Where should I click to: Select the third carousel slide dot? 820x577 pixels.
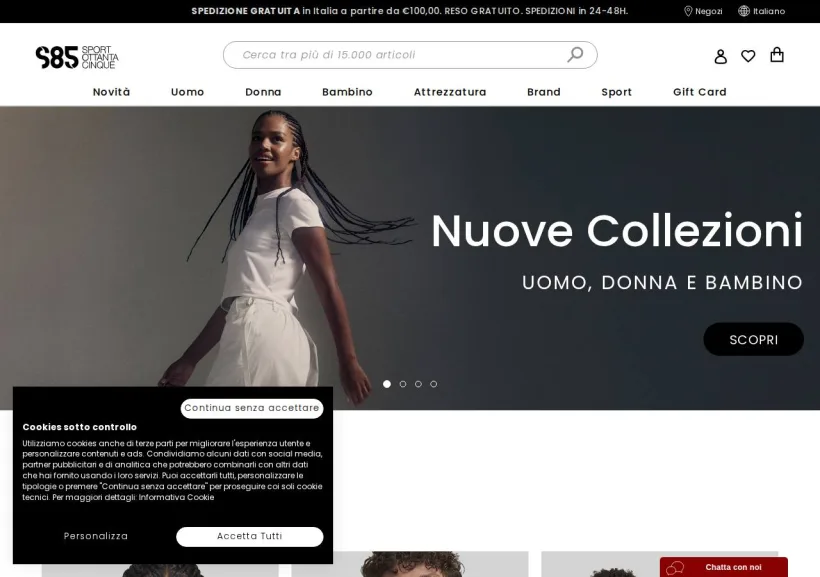click(418, 384)
